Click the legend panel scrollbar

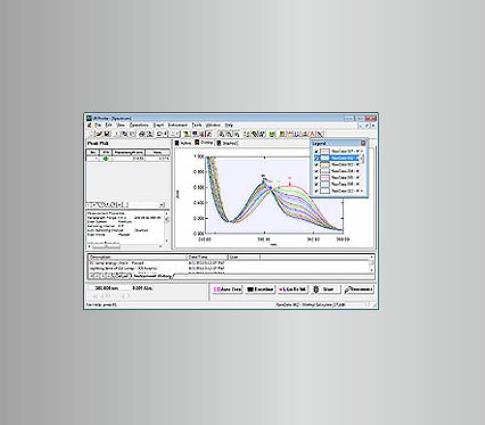pos(362,158)
